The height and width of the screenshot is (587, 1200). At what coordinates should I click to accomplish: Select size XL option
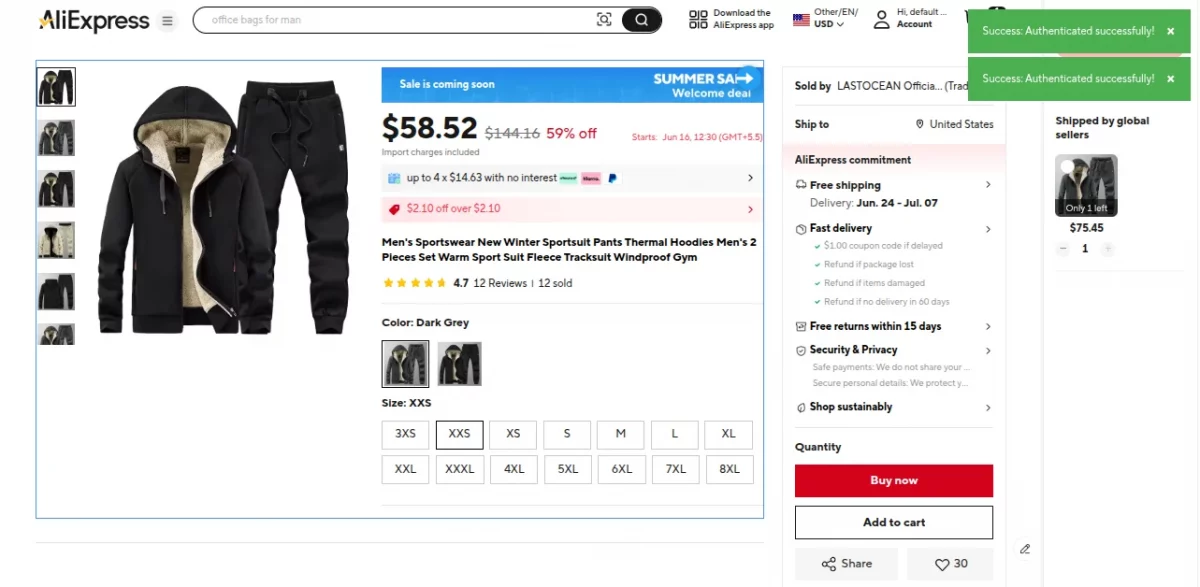click(x=728, y=434)
